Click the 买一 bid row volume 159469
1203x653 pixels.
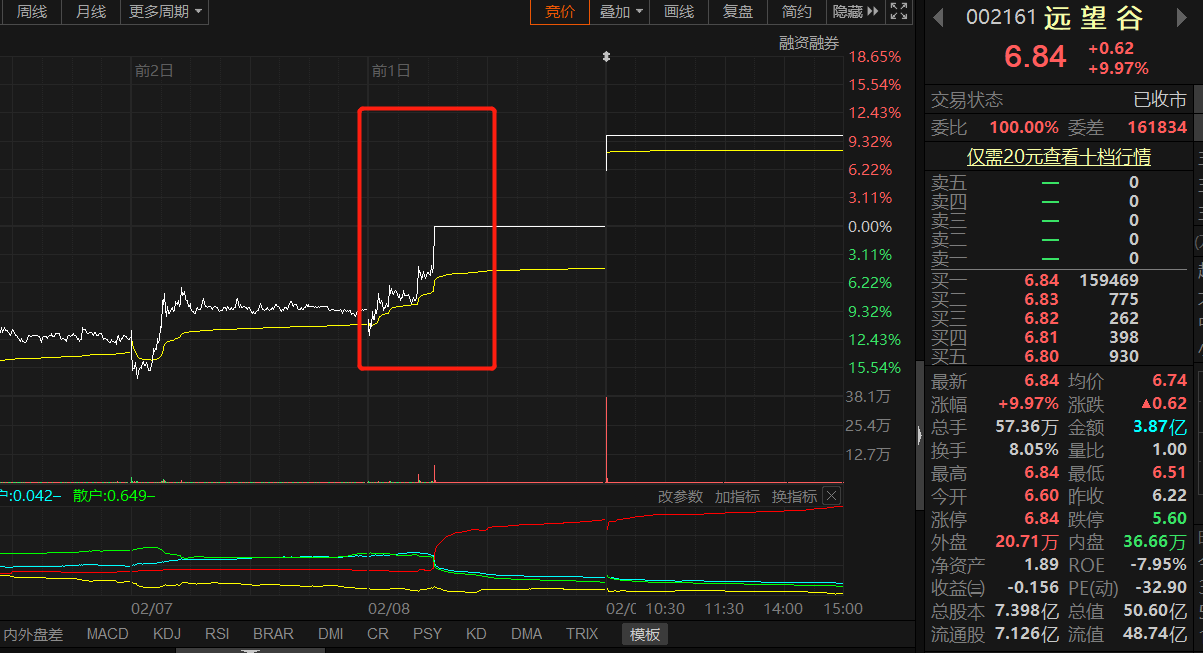click(x=1108, y=280)
